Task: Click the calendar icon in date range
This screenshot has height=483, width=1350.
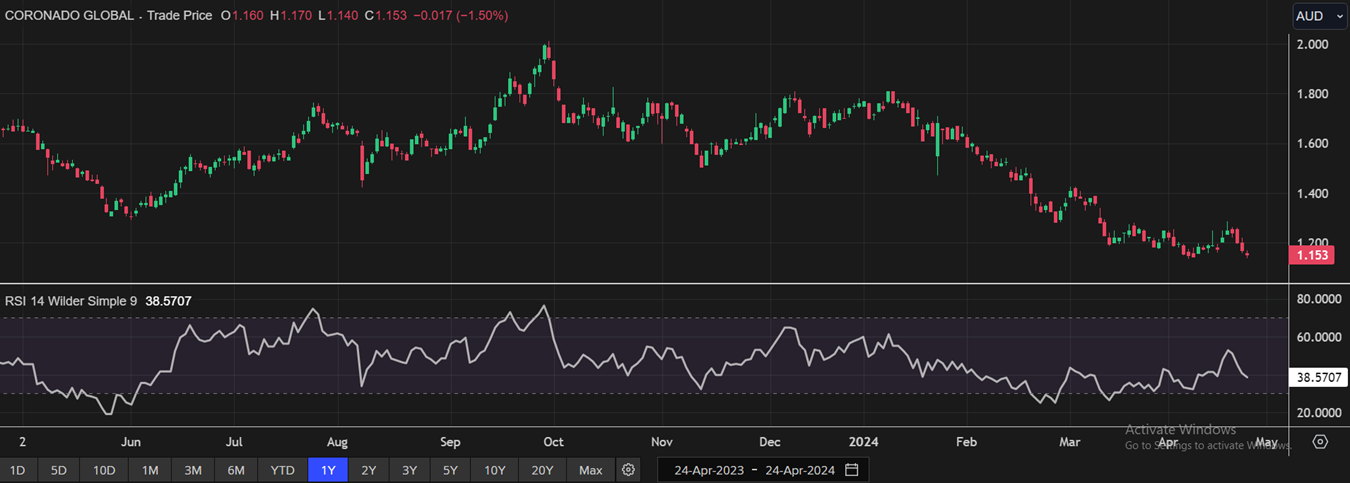Action: (x=851, y=470)
